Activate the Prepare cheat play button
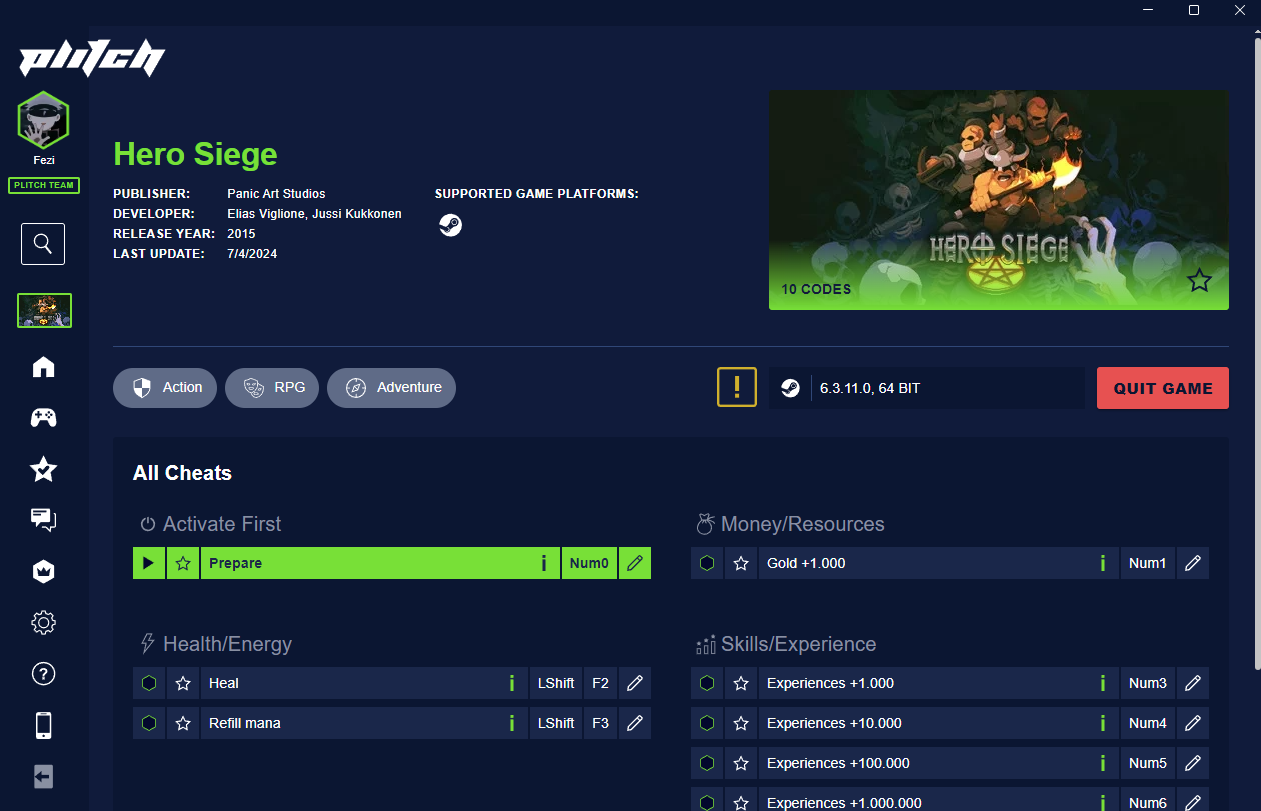 (149, 563)
